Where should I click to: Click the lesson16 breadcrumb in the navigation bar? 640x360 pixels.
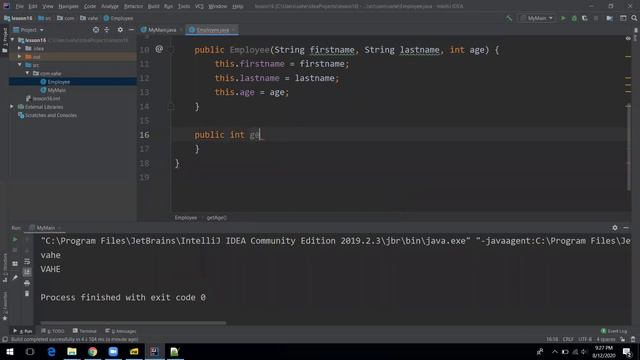(x=18, y=18)
